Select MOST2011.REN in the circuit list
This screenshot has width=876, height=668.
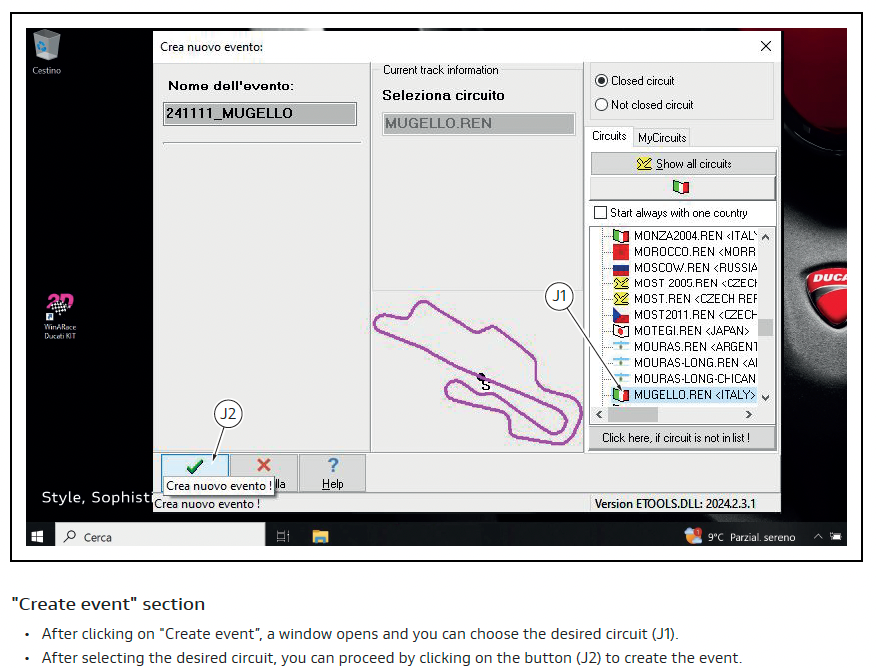point(695,315)
